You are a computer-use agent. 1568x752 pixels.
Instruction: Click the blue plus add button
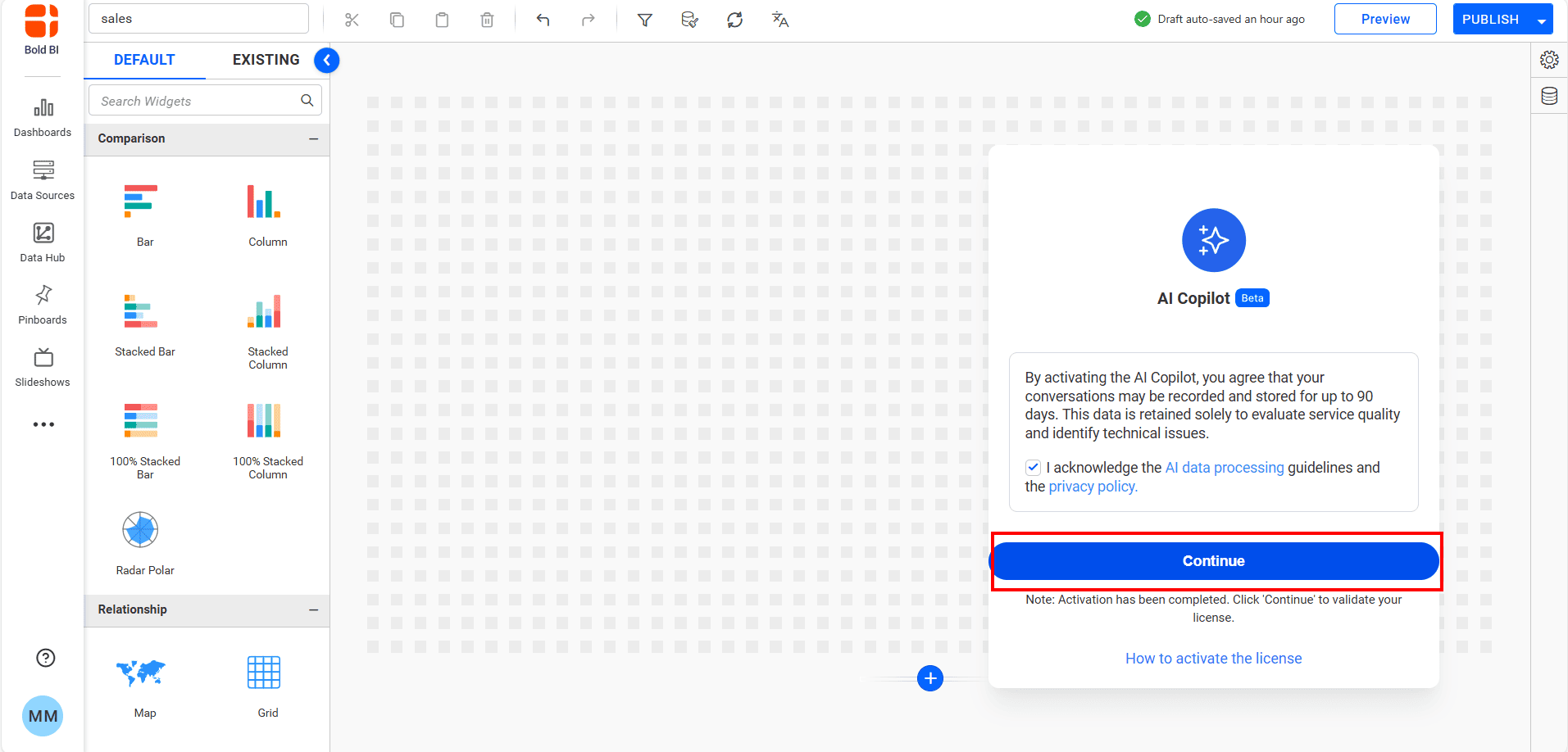[x=930, y=678]
